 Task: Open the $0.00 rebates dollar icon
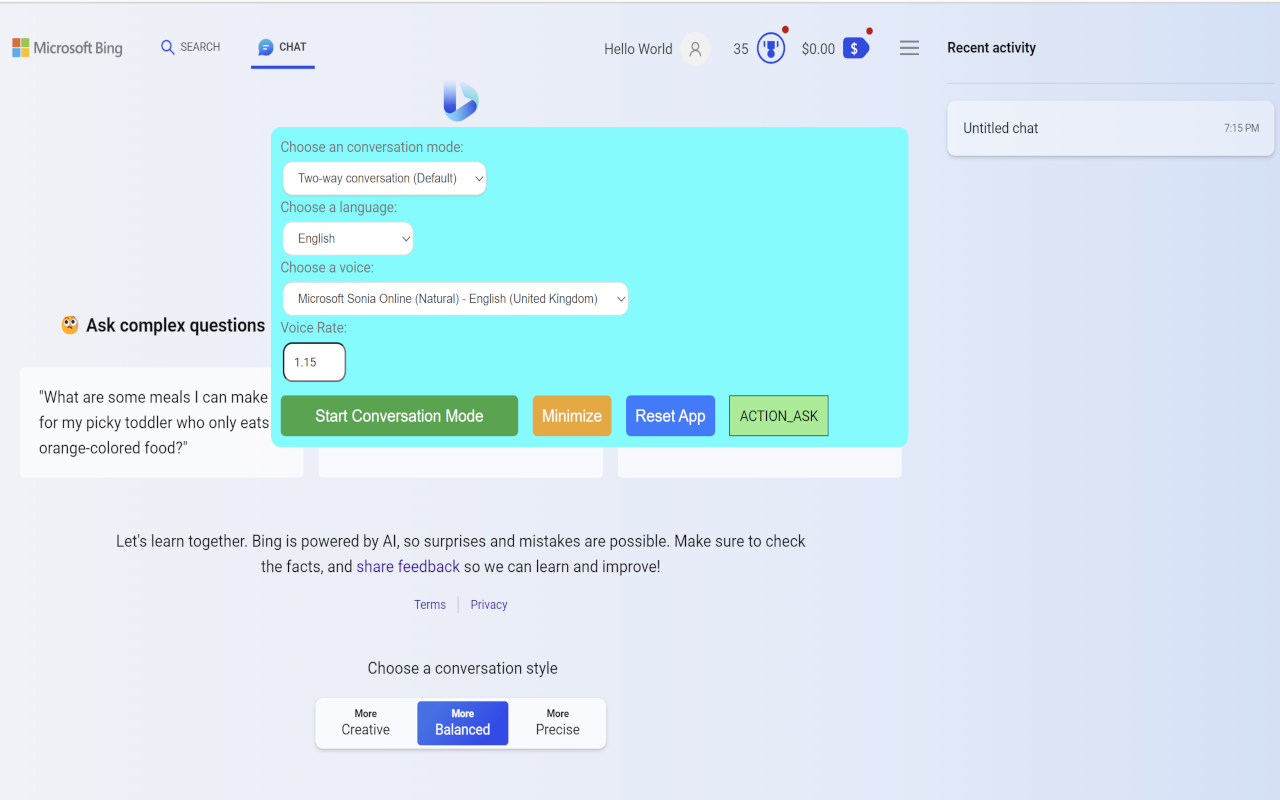(x=853, y=47)
